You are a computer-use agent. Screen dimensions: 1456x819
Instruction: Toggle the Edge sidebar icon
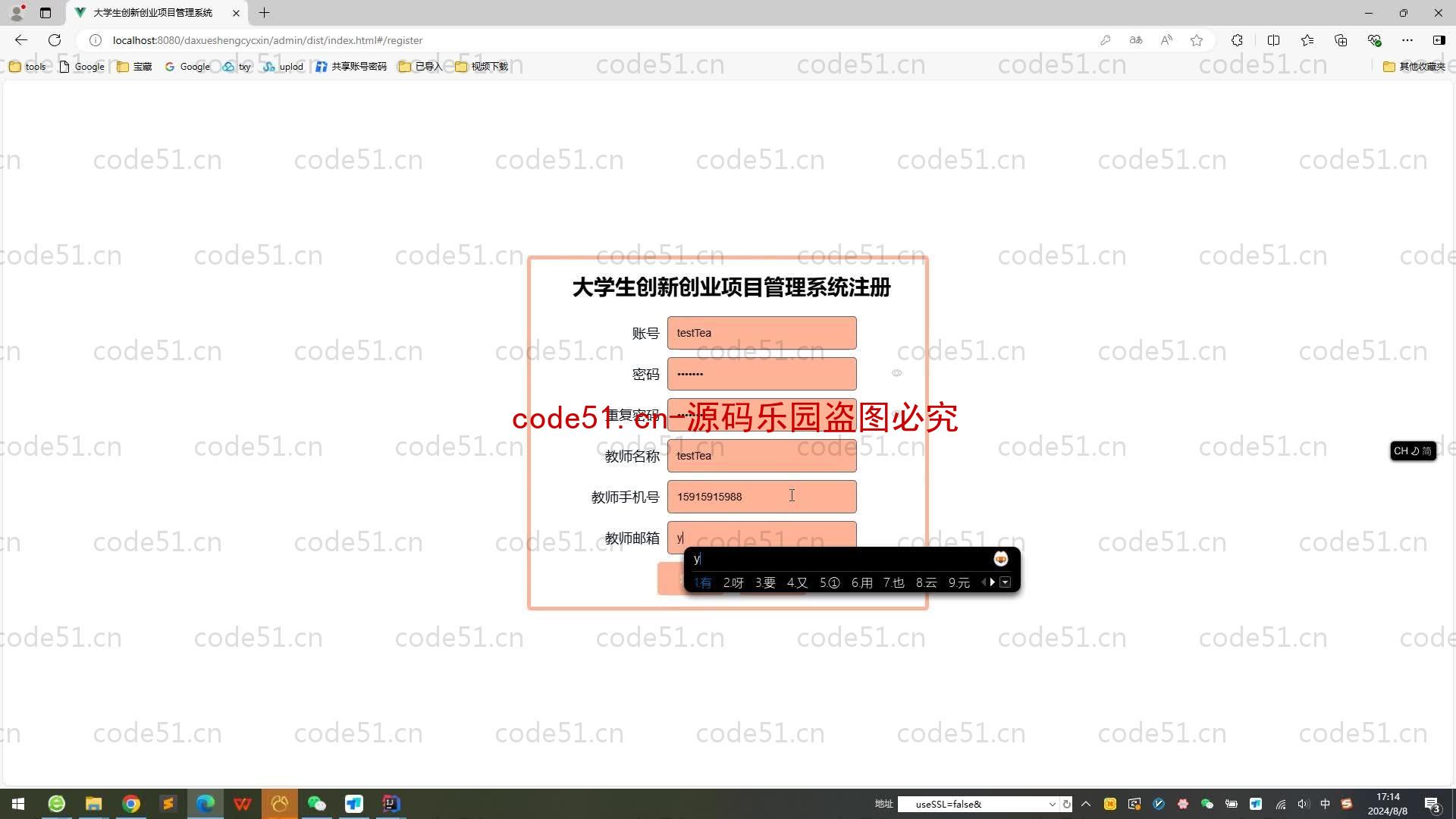(1439, 40)
